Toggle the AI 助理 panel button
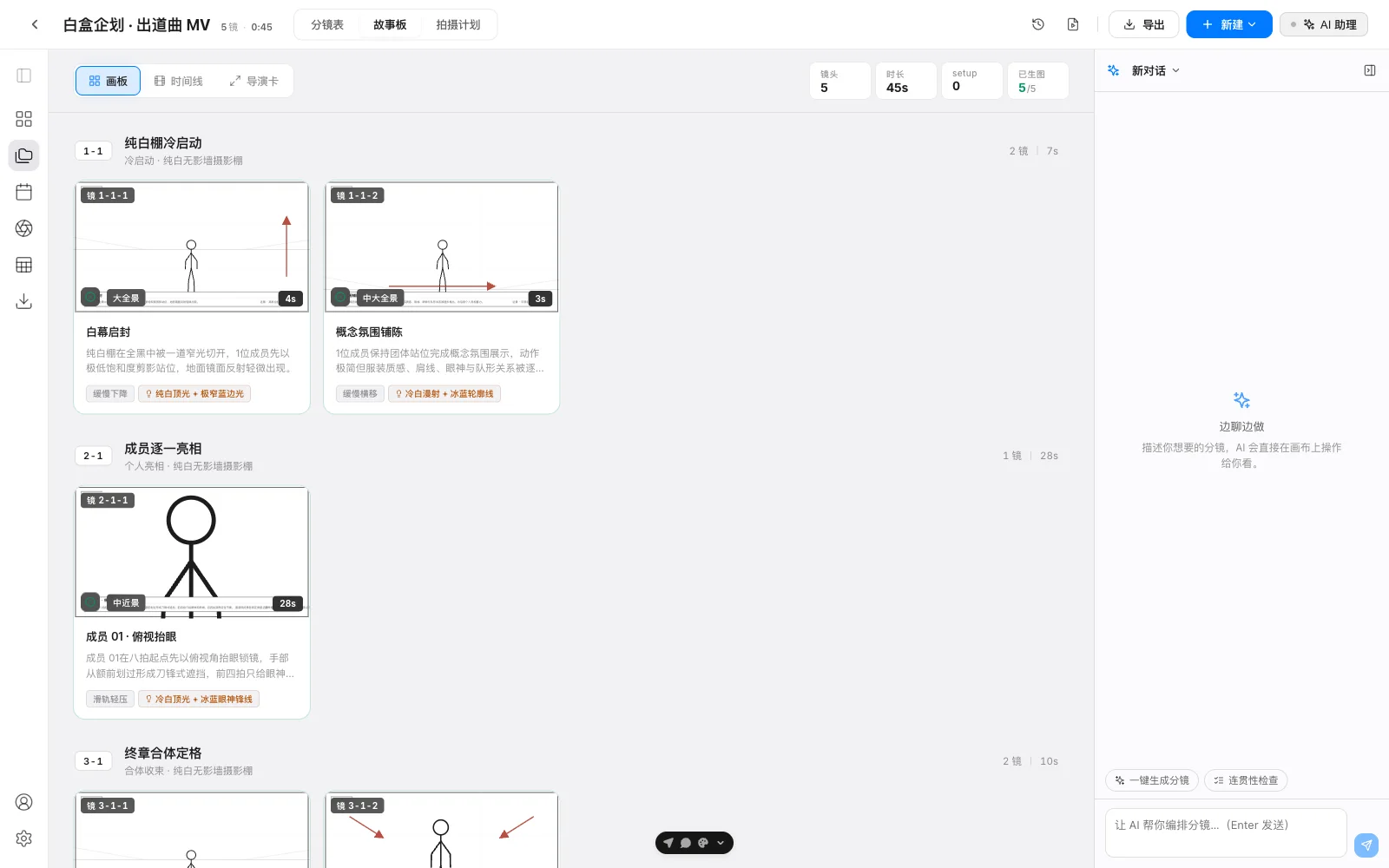Image resolution: width=1389 pixels, height=868 pixels. 1324,24
